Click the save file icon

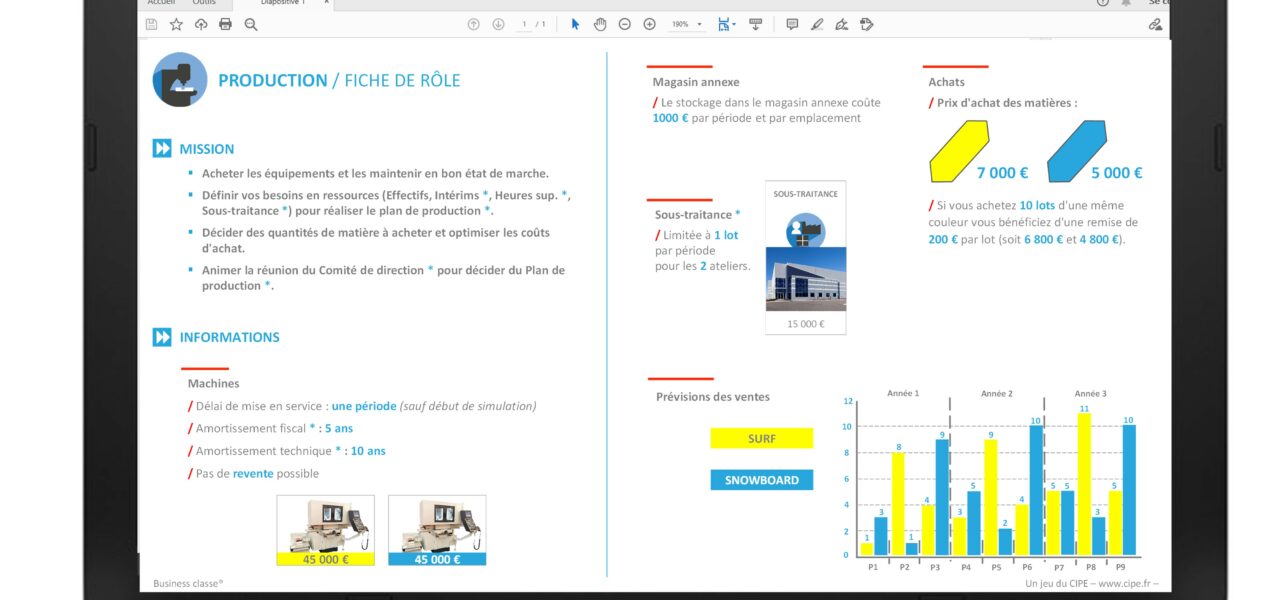pyautogui.click(x=151, y=24)
